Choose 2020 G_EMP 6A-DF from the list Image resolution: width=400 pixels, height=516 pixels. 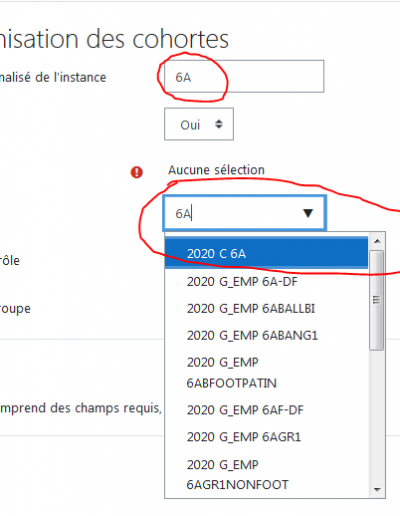(266, 282)
